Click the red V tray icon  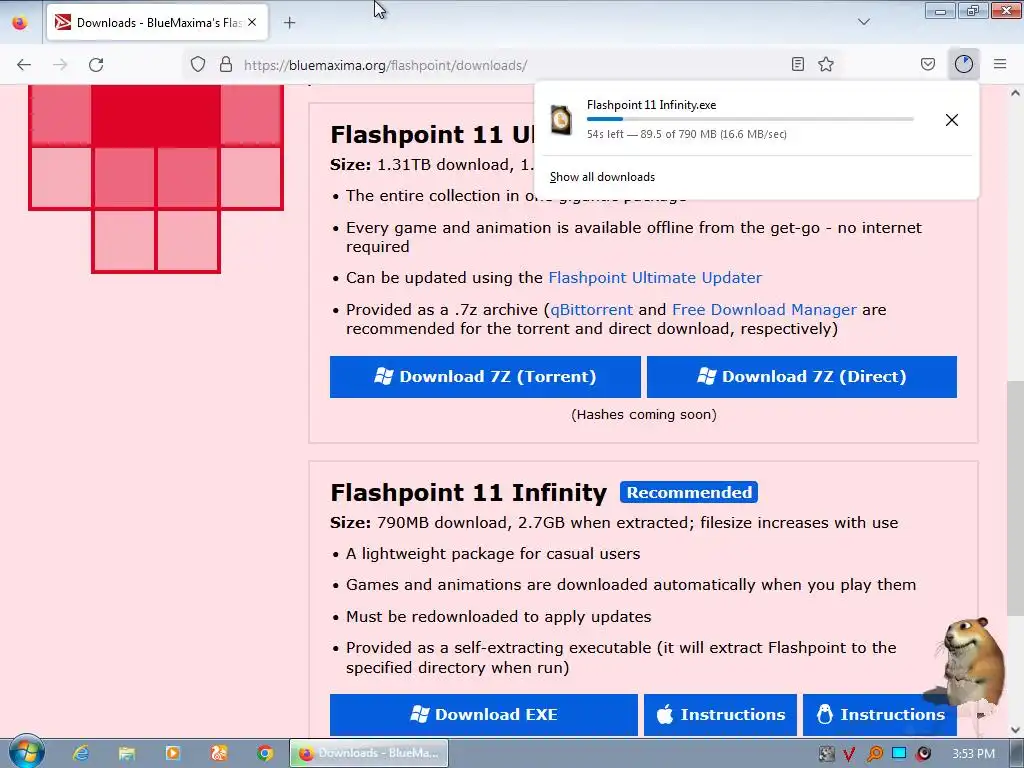click(x=849, y=754)
